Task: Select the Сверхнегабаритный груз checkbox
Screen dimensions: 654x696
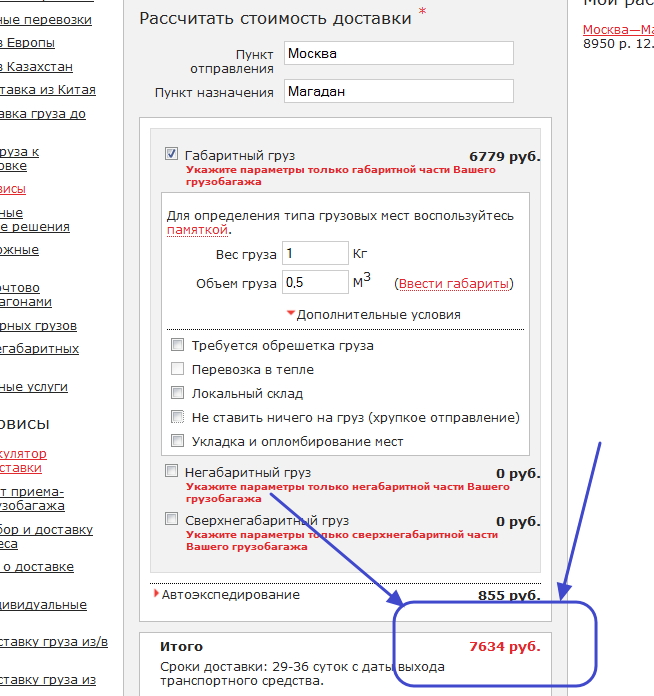Action: coord(172,520)
